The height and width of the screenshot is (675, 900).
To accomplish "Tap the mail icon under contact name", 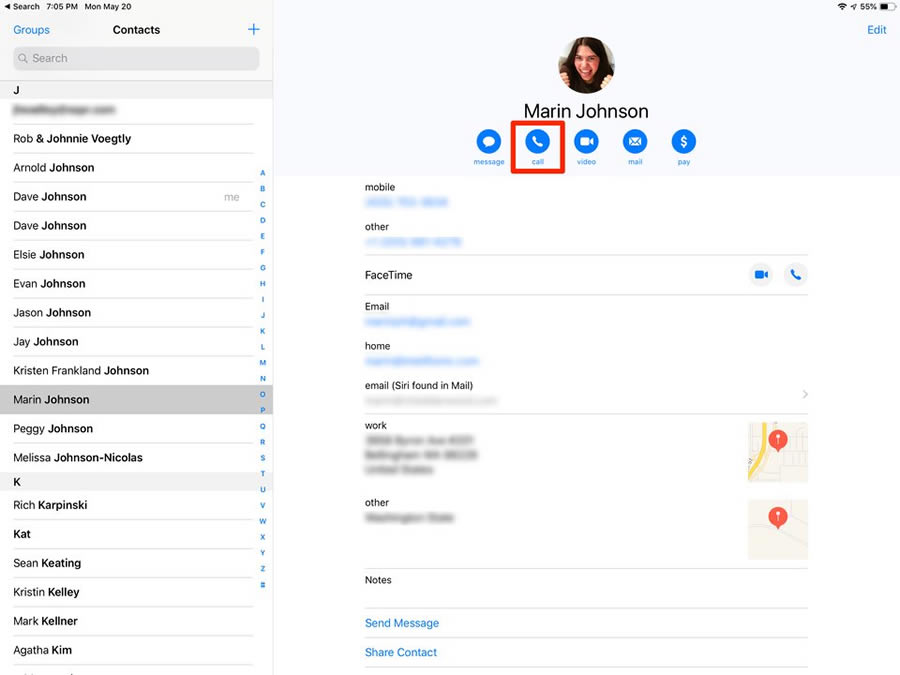I will [x=635, y=142].
